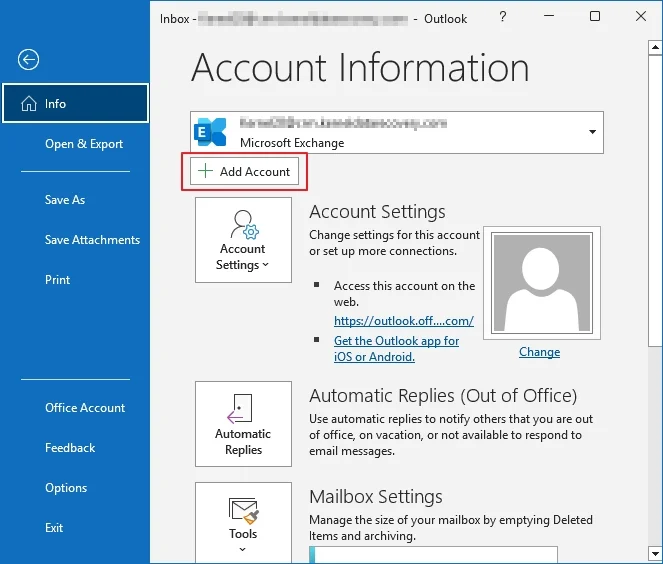Click the home icon beside Info

pyautogui.click(x=29, y=103)
